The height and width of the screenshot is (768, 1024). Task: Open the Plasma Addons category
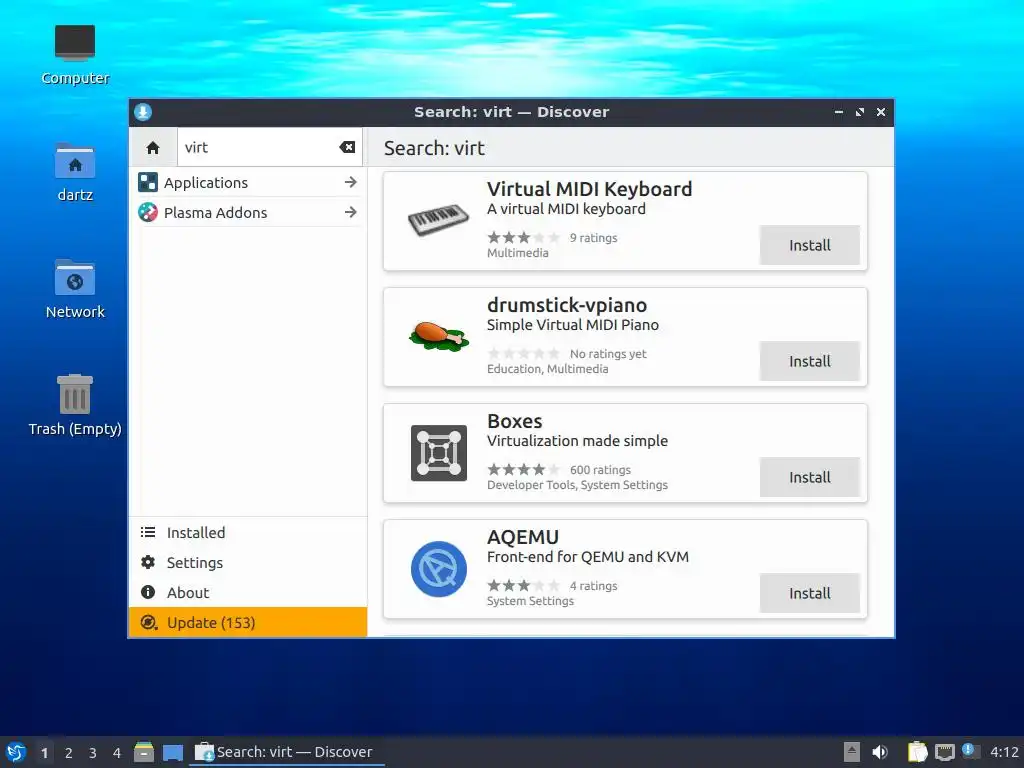pos(248,213)
